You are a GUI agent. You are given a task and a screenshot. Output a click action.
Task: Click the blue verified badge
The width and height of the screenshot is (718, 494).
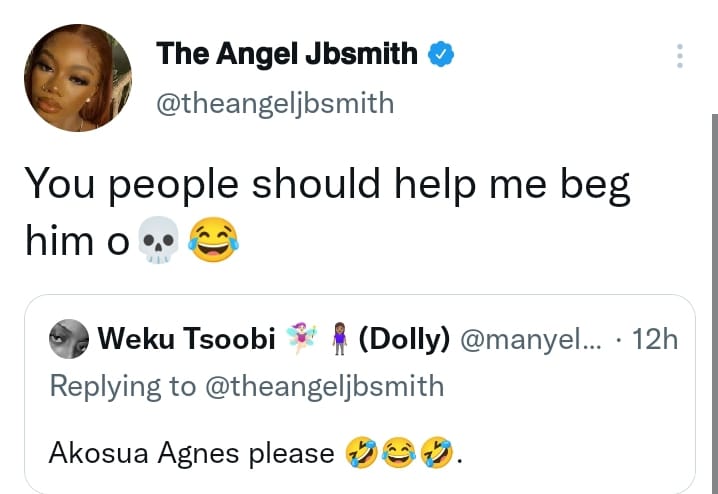click(440, 54)
